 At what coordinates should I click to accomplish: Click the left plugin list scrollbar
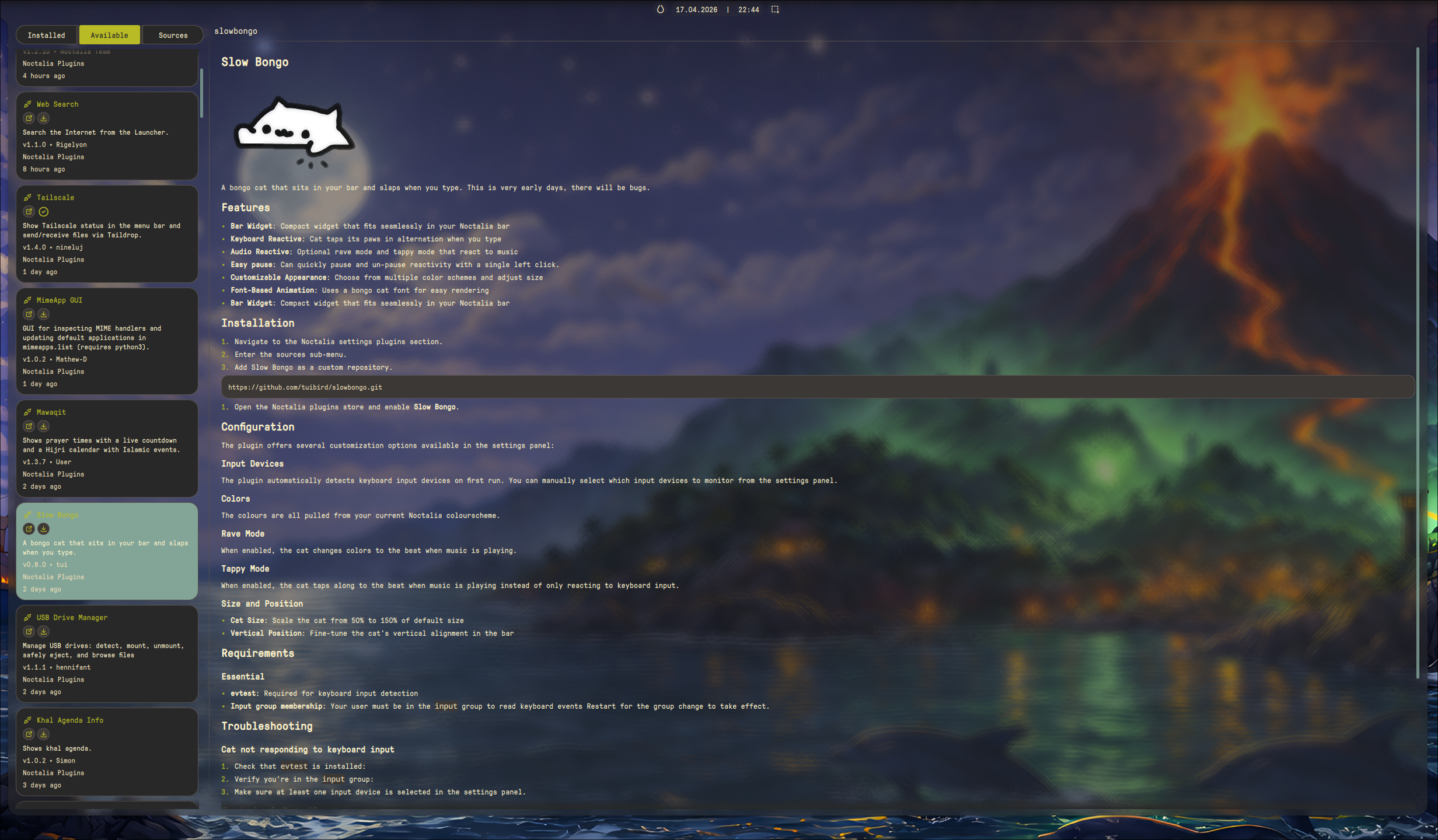tap(201, 93)
